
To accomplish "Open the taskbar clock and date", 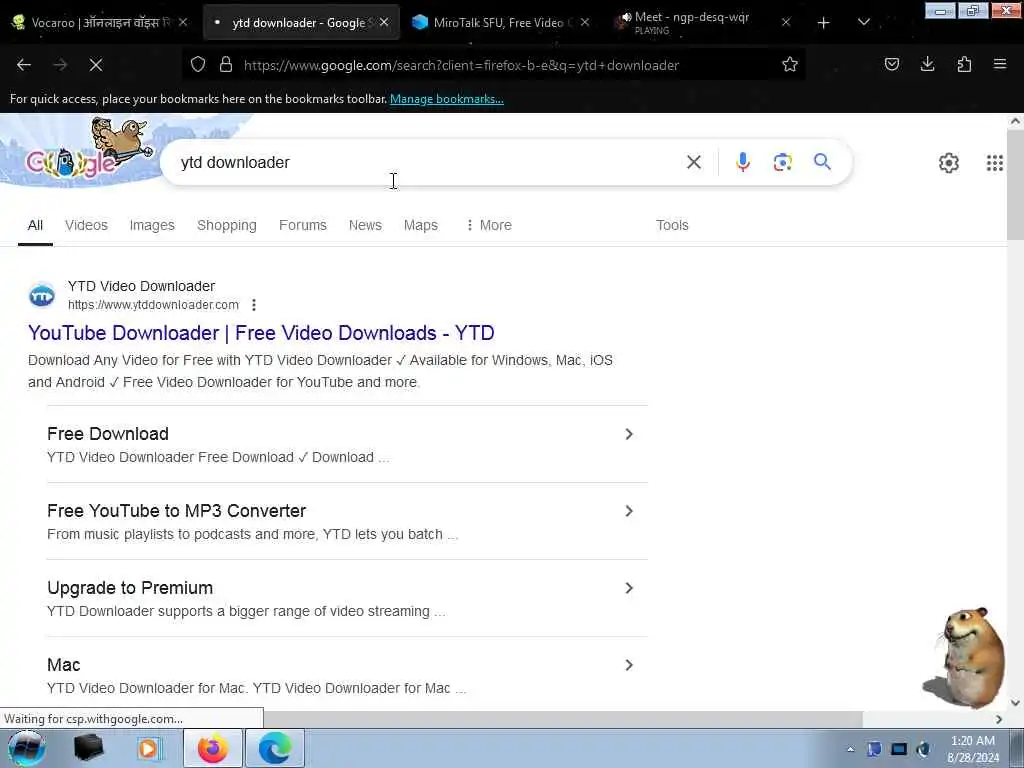I will click(973, 749).
